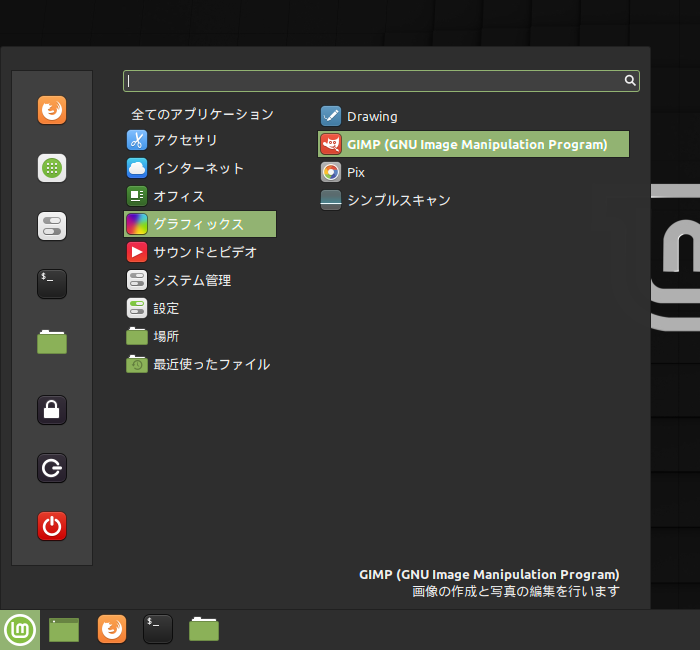Click the search magnifier icon

point(629,80)
